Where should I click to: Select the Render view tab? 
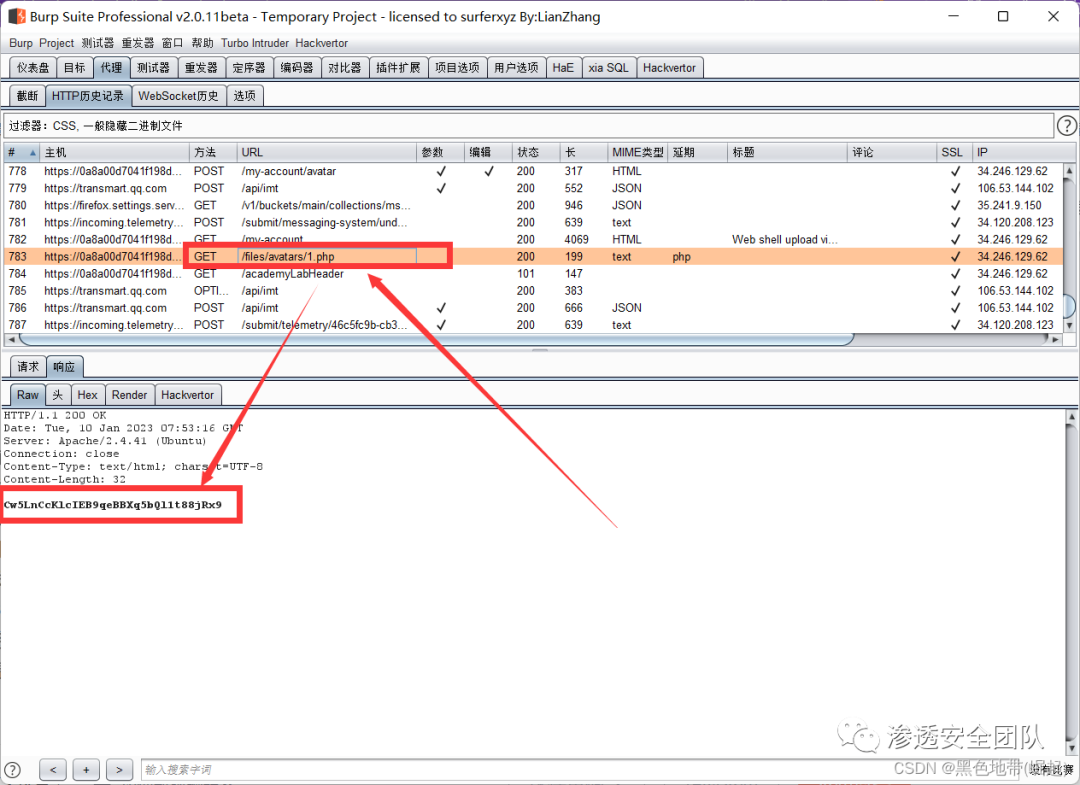129,395
